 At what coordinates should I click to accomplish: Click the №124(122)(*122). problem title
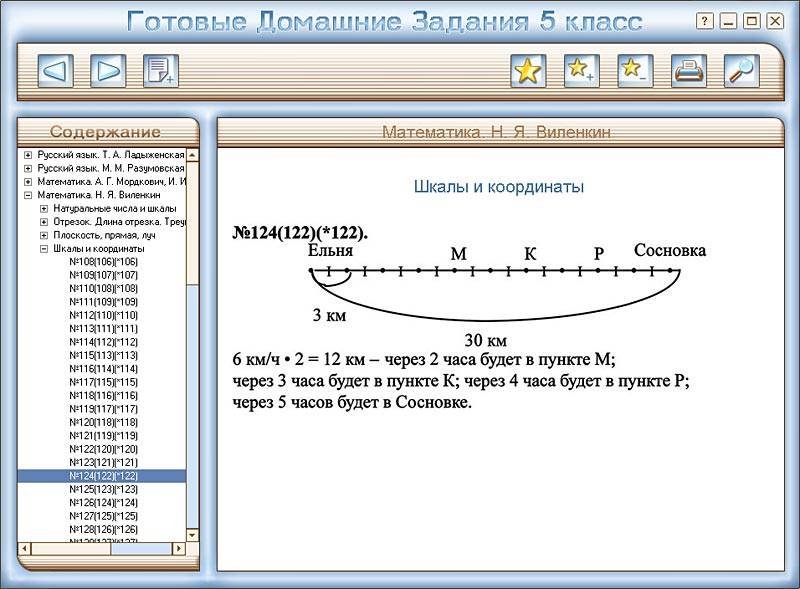tap(300, 233)
